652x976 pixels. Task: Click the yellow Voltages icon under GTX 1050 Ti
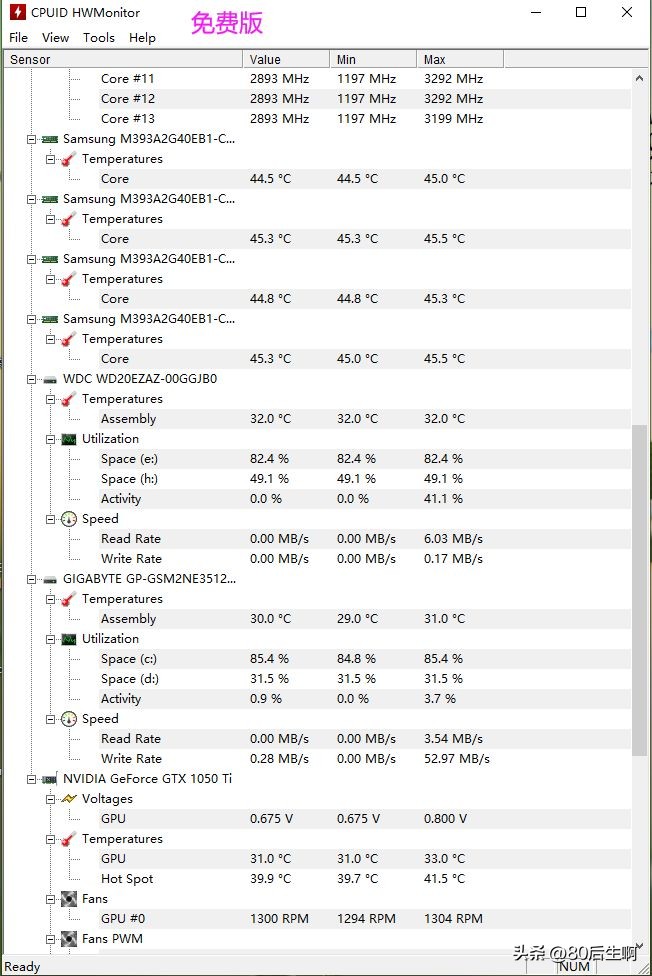click(68, 798)
